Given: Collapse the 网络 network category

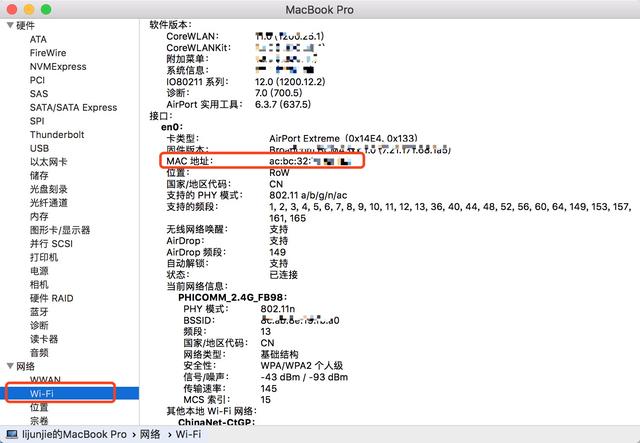Looking at the screenshot, I should click(x=11, y=366).
